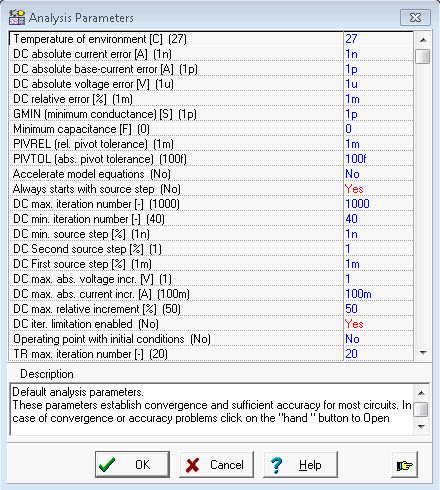Edit PIVREL pivot tolerance value 1m
Screen dimensions: 440x490
point(378,144)
